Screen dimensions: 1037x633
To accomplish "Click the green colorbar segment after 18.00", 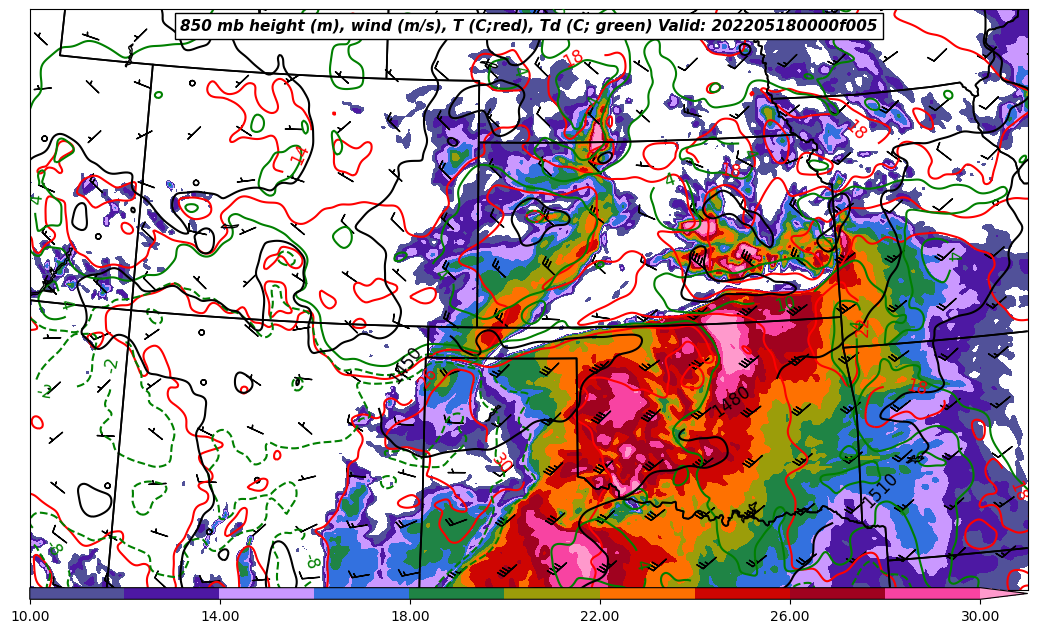I will tap(457, 593).
